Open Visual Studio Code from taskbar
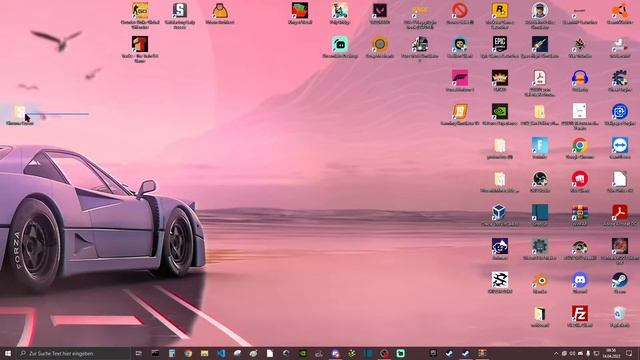Screen dimensions: 640x360 (221, 353)
